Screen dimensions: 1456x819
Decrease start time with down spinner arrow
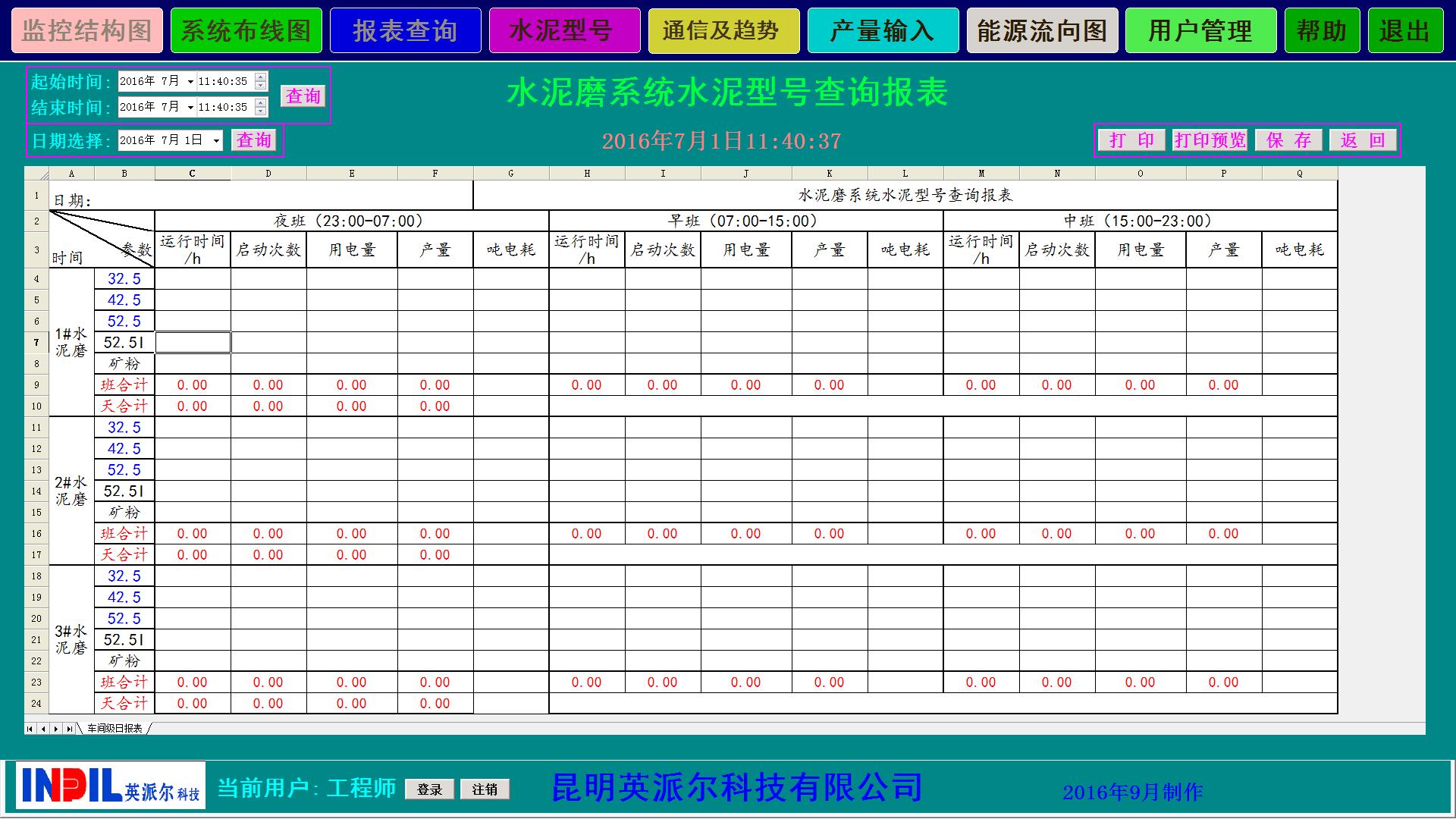tap(261, 86)
